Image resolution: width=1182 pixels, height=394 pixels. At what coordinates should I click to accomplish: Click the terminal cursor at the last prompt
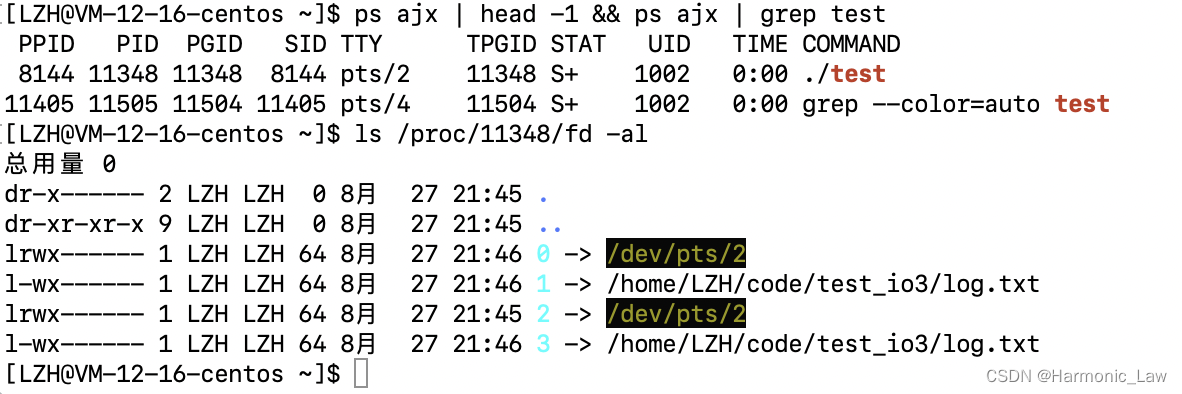pos(361,374)
